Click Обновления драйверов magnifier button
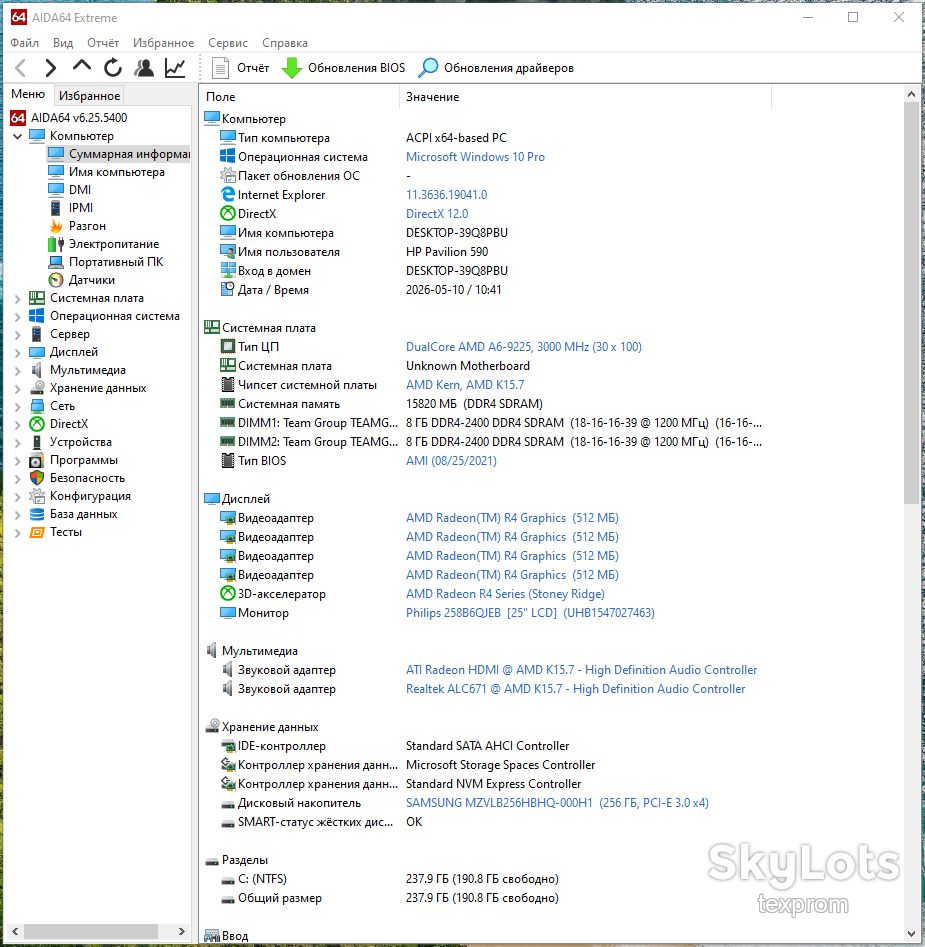This screenshot has width=925, height=947. coord(496,68)
